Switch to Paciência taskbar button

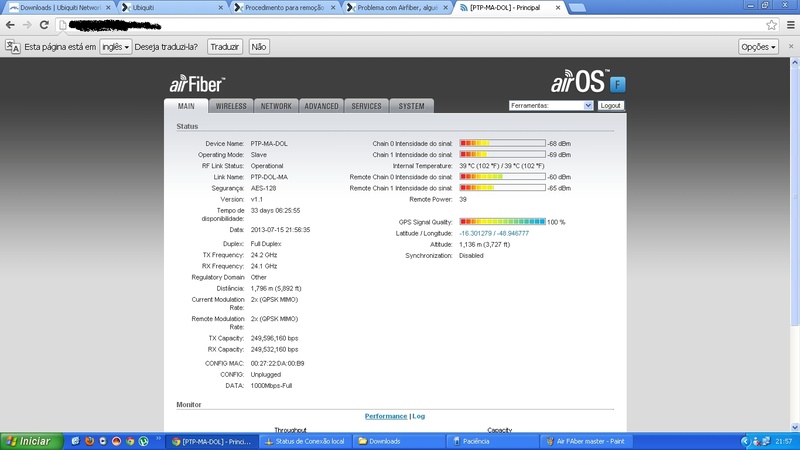492,441
